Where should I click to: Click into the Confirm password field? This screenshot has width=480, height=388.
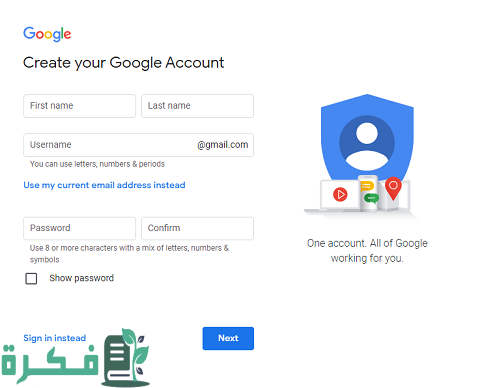click(197, 228)
